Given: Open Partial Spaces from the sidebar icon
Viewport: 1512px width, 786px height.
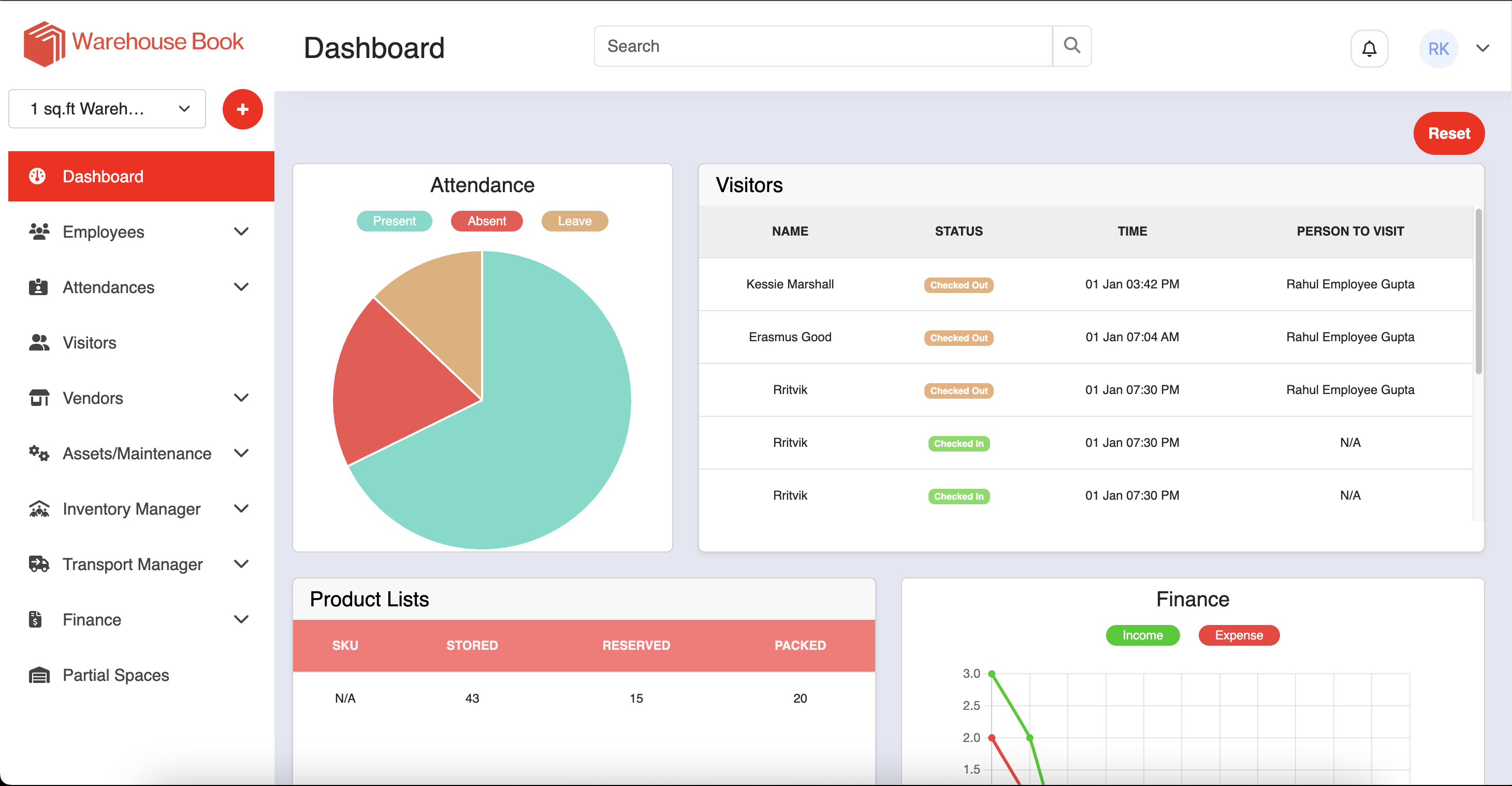Looking at the screenshot, I should pyautogui.click(x=39, y=675).
